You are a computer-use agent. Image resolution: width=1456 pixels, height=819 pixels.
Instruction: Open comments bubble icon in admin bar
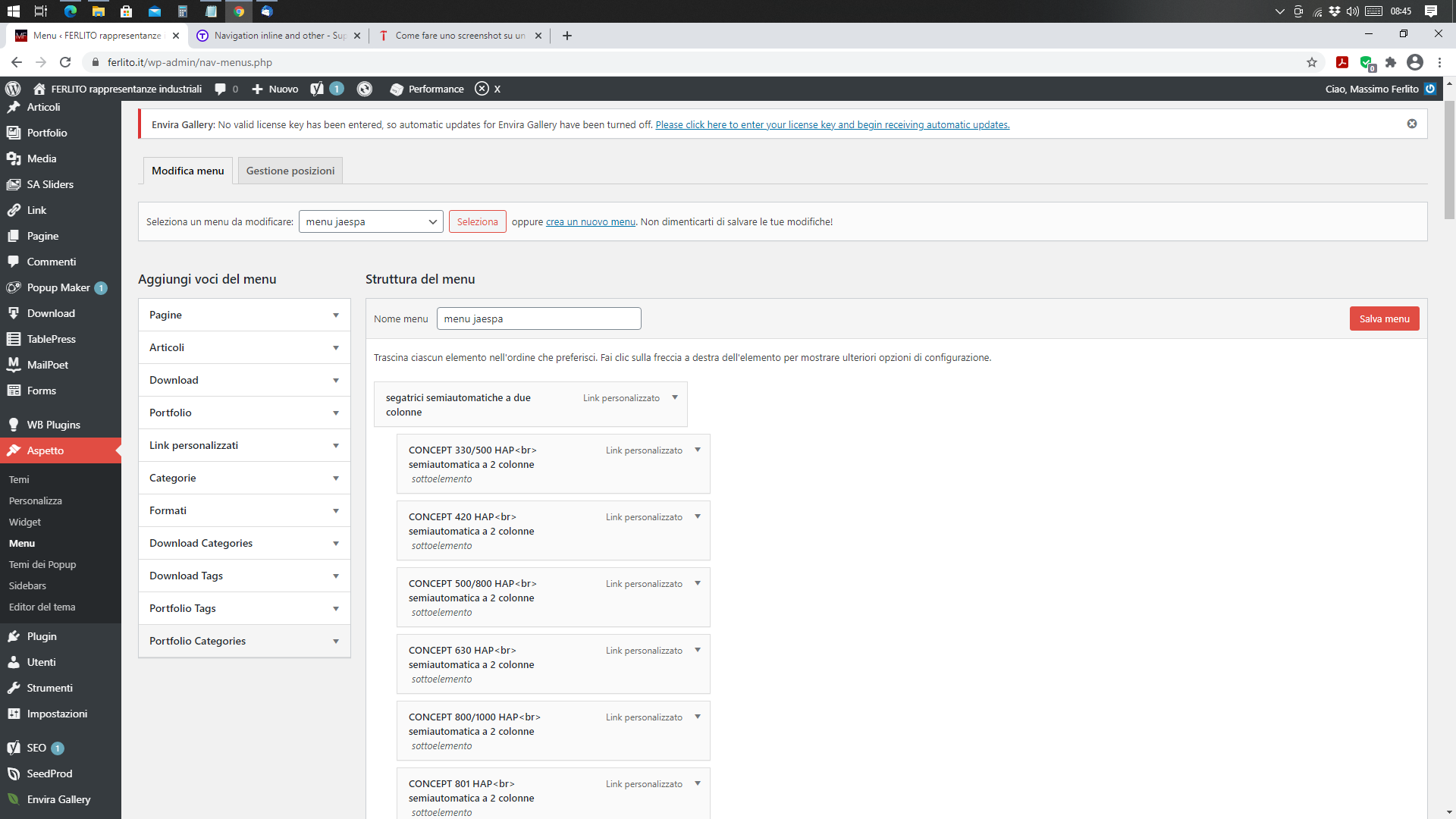(221, 89)
